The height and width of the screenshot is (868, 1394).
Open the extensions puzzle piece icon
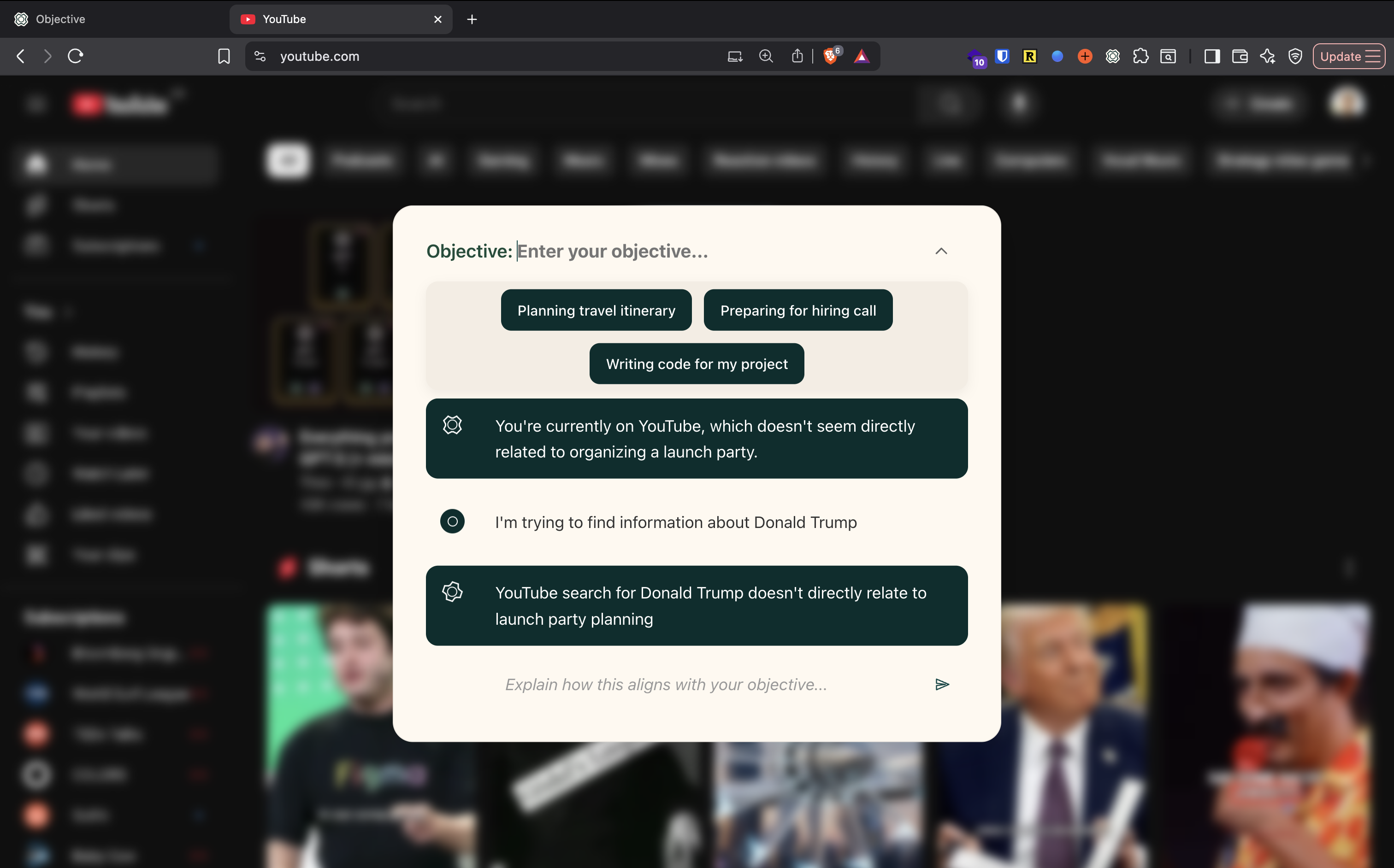(x=1140, y=56)
